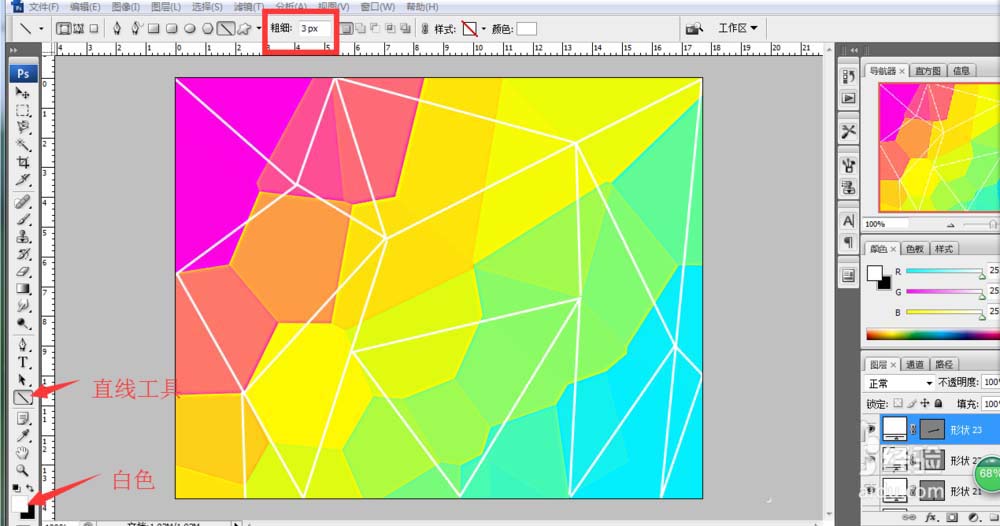Viewport: 1000px width, 526px height.
Task: Choose the Custom Shape tool icon
Action: click(x=243, y=29)
